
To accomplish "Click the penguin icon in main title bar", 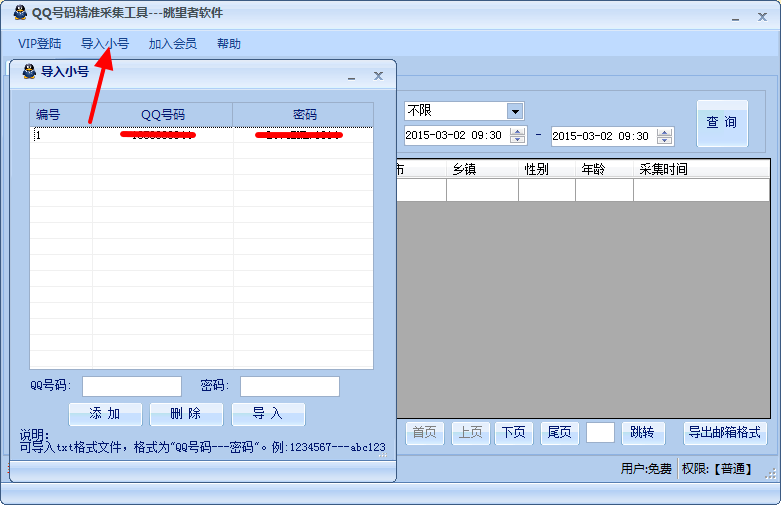I will [20, 12].
